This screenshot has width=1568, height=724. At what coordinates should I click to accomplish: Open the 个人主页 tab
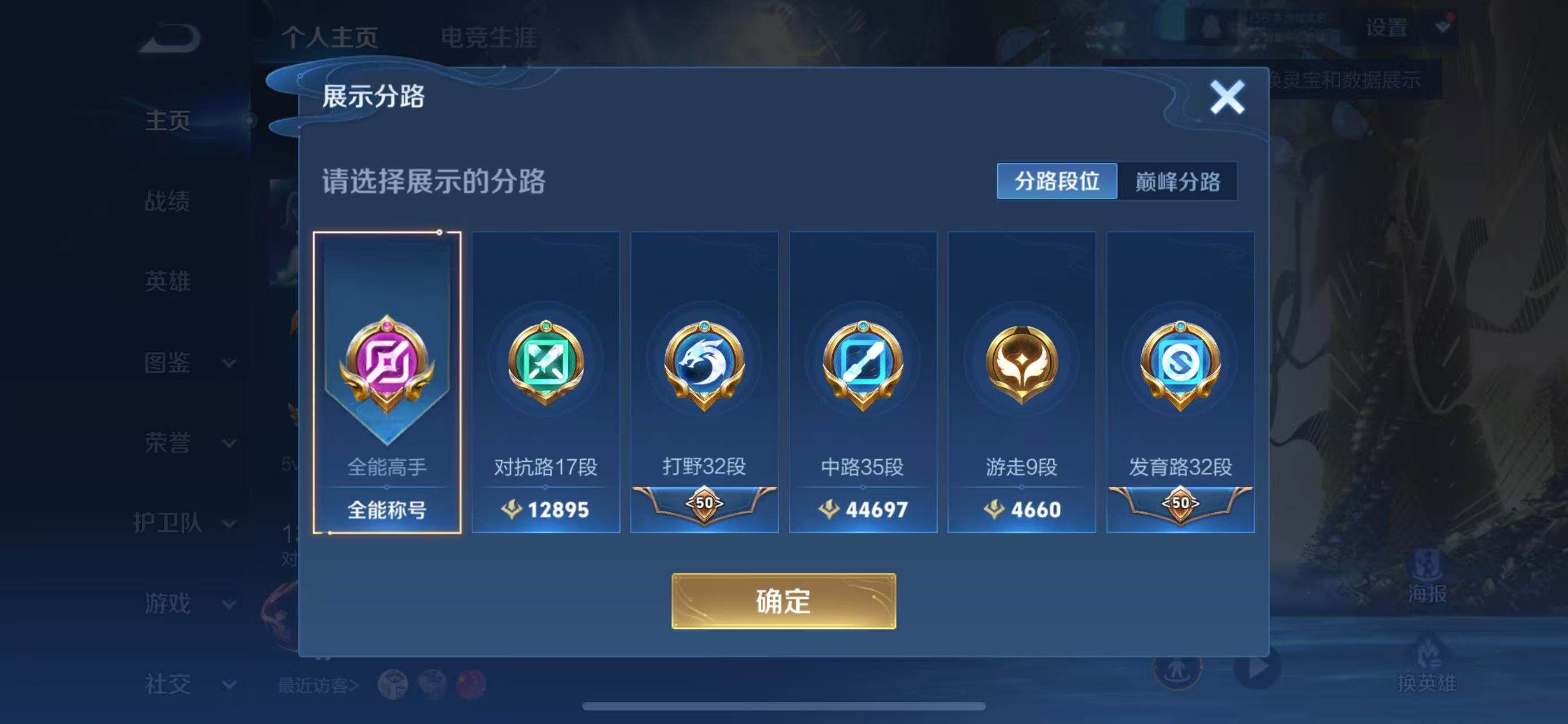click(x=330, y=38)
